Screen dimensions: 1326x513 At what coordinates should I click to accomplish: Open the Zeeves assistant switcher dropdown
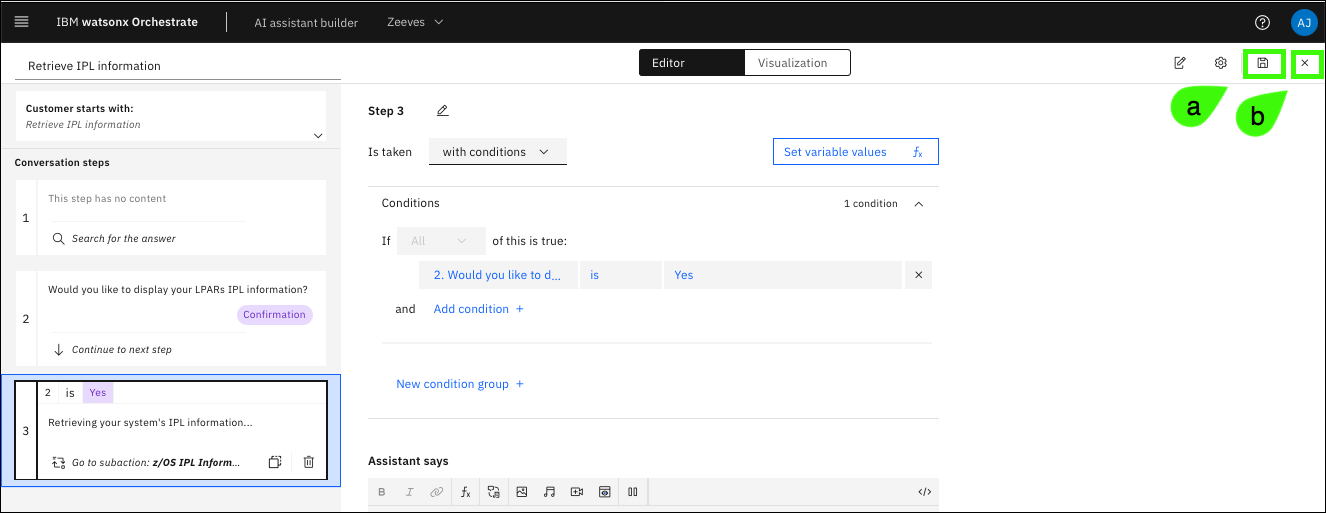click(415, 22)
